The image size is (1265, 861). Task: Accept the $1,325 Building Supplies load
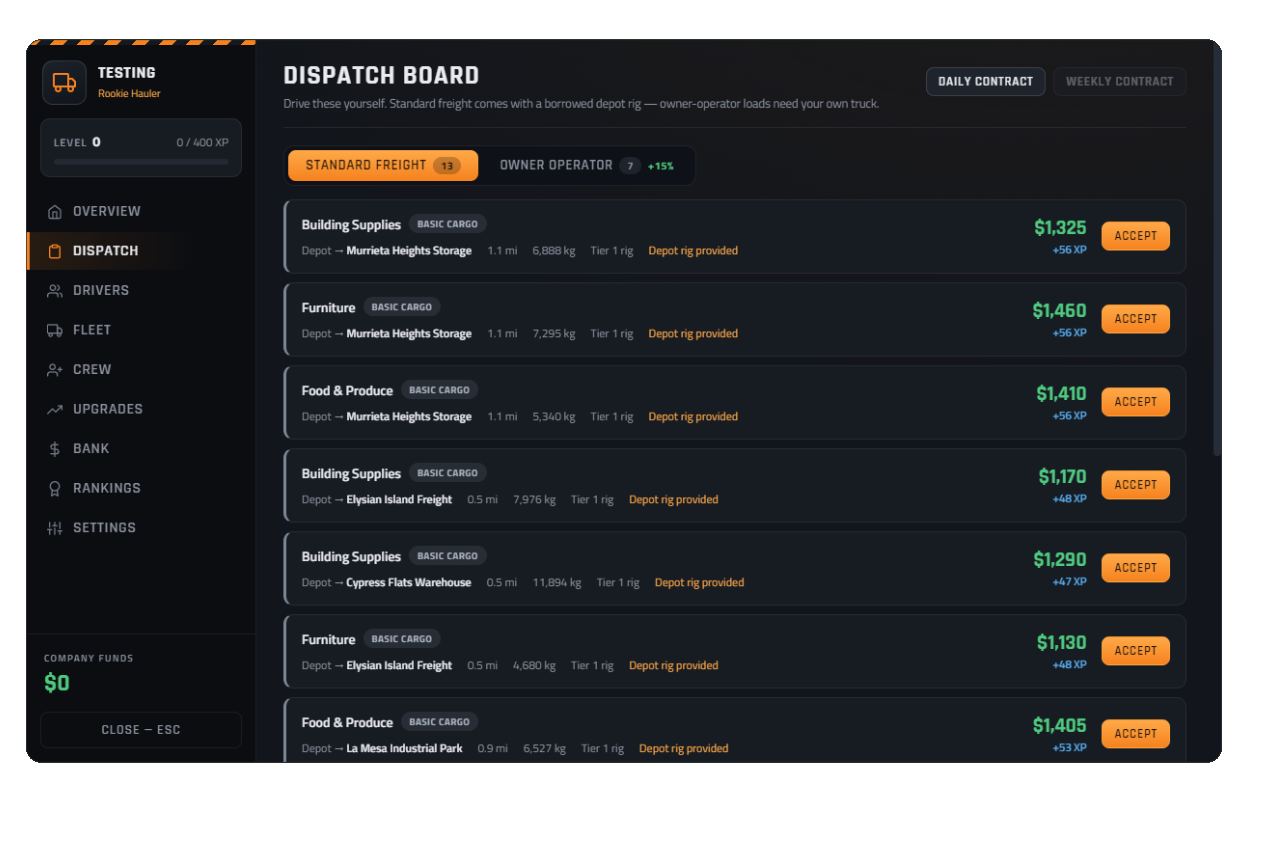(1135, 236)
